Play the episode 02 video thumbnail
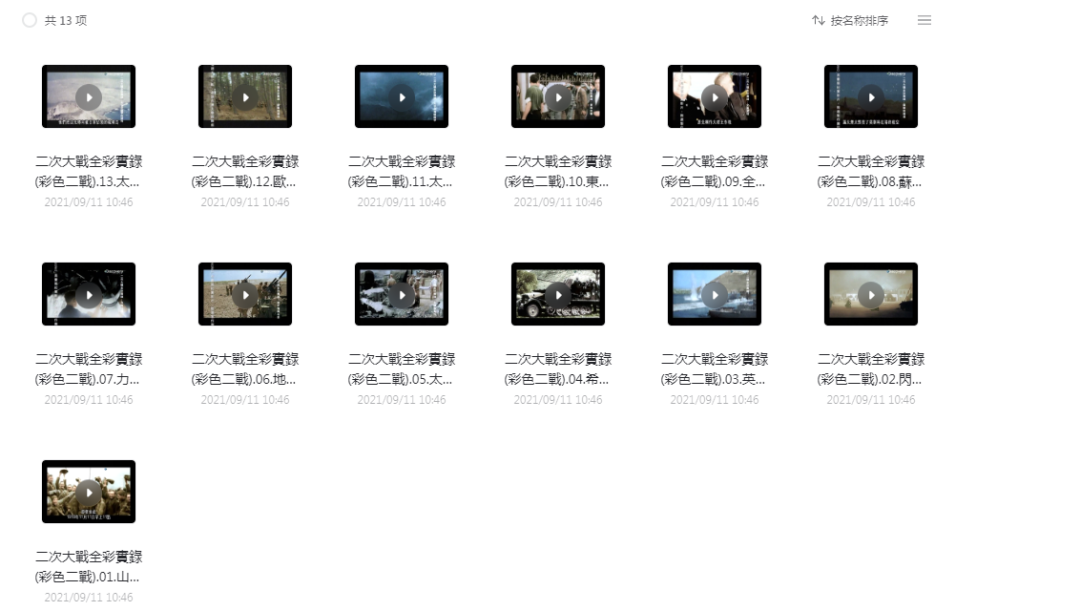 [x=871, y=295]
